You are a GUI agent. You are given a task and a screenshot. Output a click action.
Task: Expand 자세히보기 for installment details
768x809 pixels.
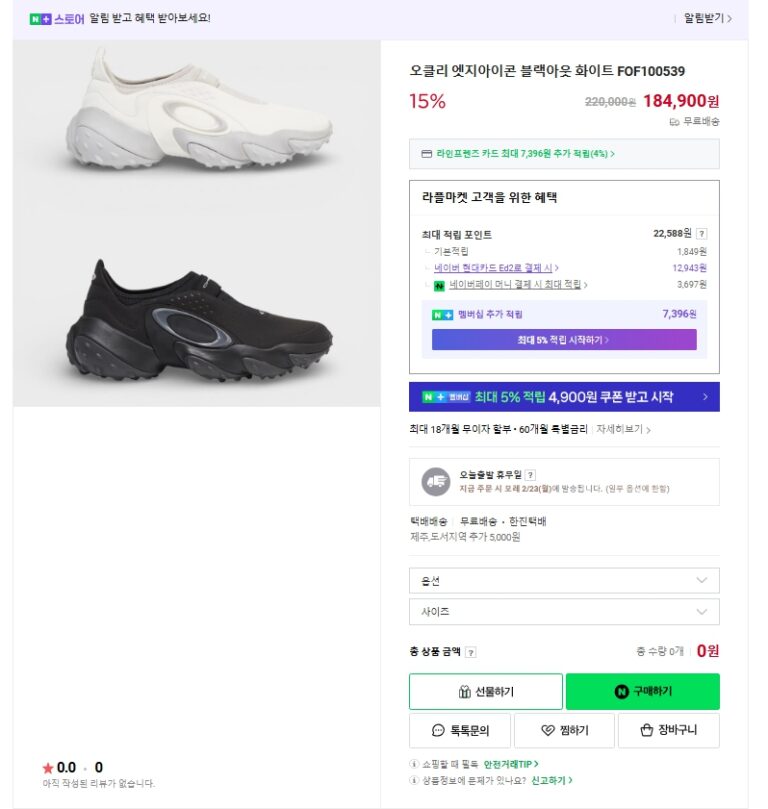pyautogui.click(x=623, y=430)
